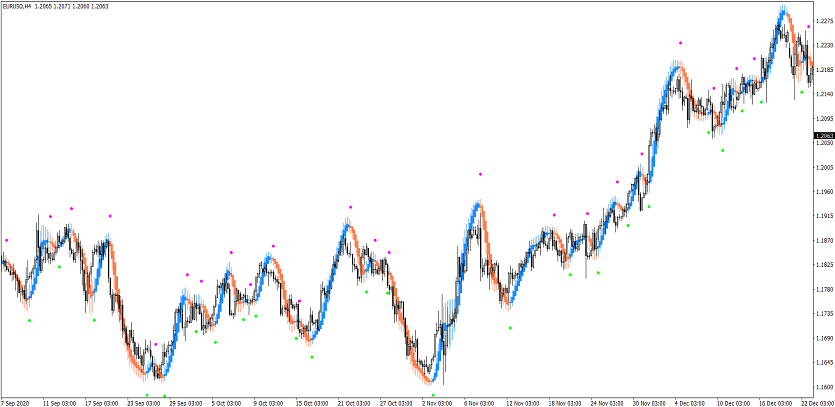Select the 7 Sep 2020 date label
The height and width of the screenshot is (407, 835).
(17, 402)
